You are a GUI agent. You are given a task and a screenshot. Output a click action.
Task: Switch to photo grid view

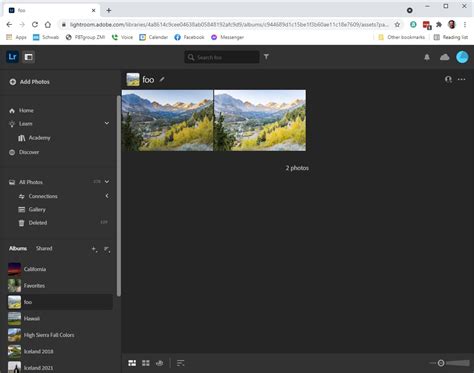pos(132,363)
